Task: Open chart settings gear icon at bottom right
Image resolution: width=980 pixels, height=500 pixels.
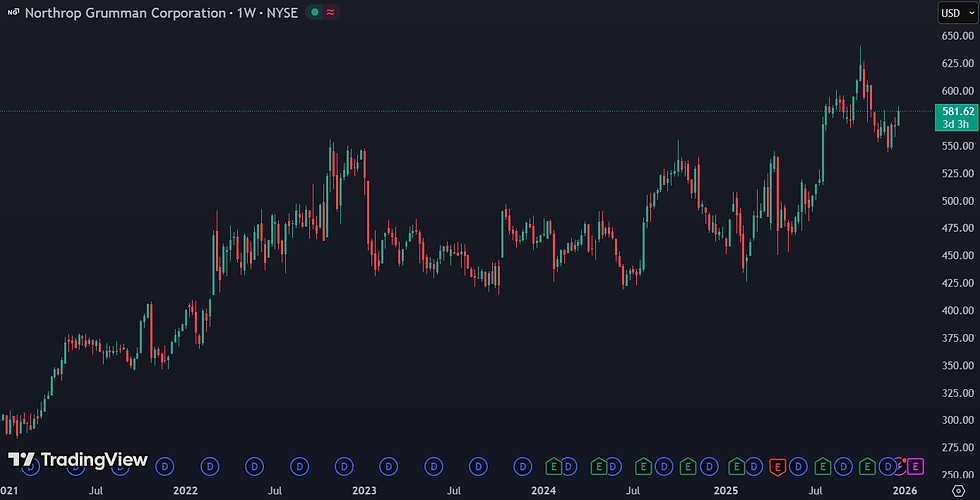Action: [x=958, y=491]
